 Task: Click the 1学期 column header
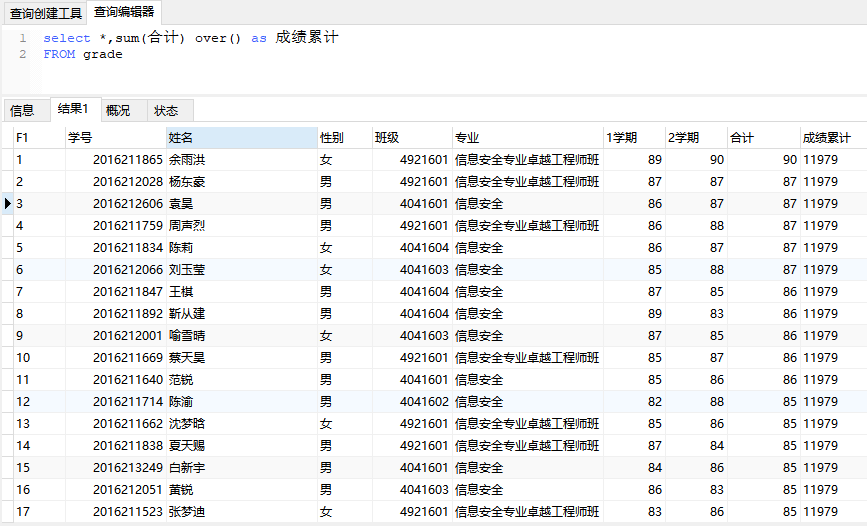coord(634,138)
